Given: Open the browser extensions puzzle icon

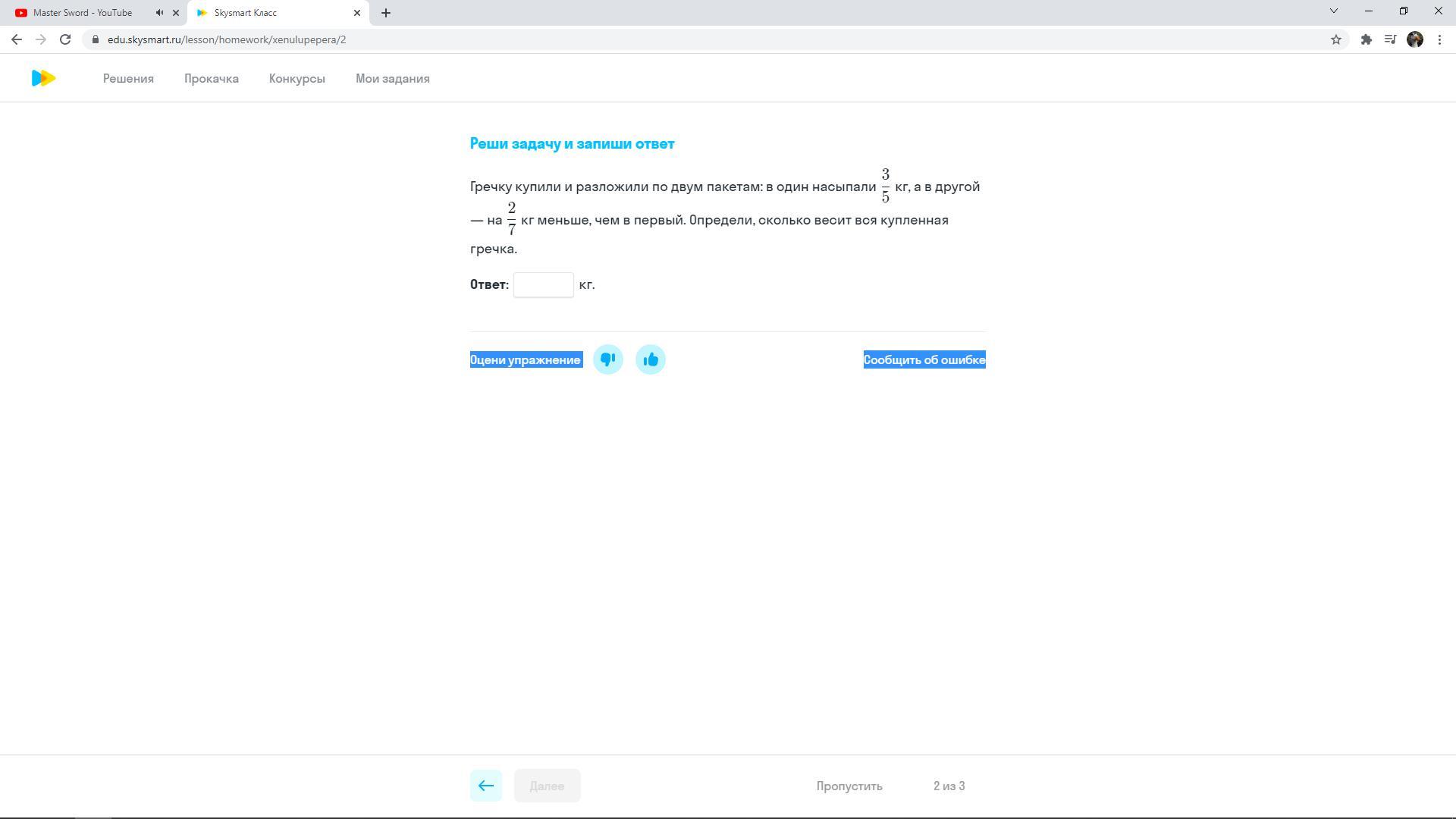Looking at the screenshot, I should (1366, 39).
